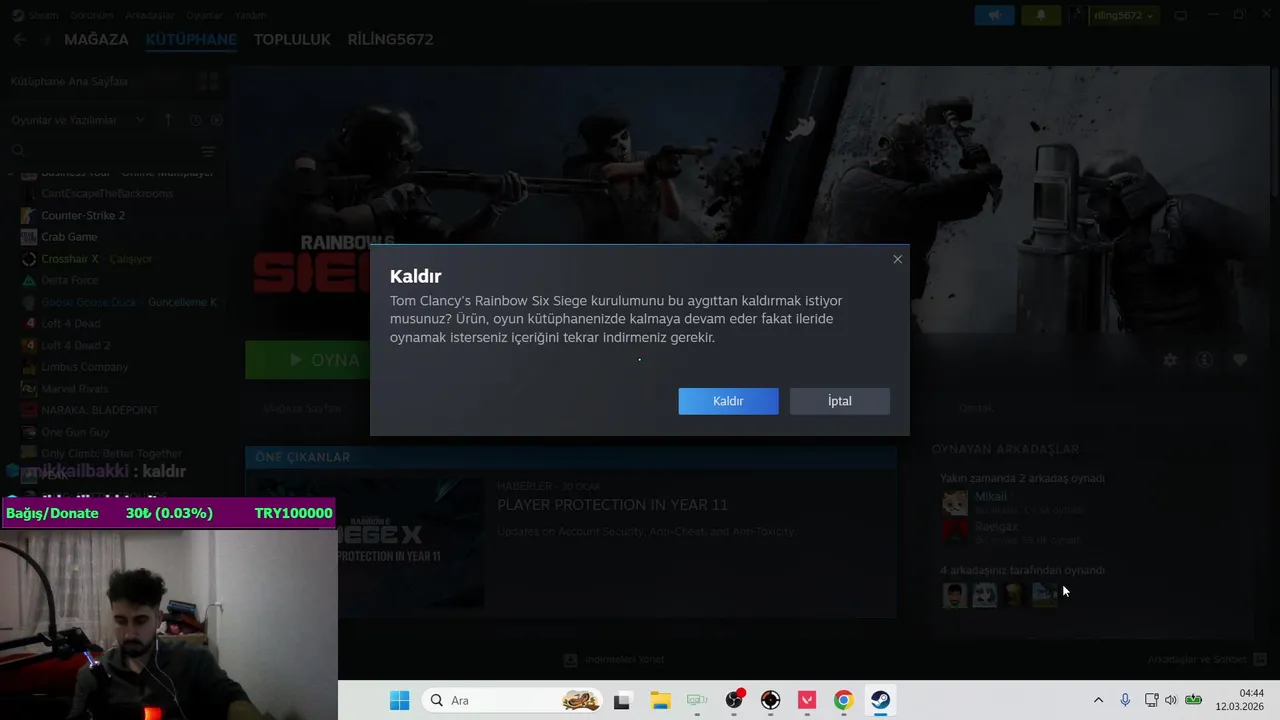Open İndirmeleri Yönet at the bottom bar
The image size is (1280, 720).
pos(614,660)
